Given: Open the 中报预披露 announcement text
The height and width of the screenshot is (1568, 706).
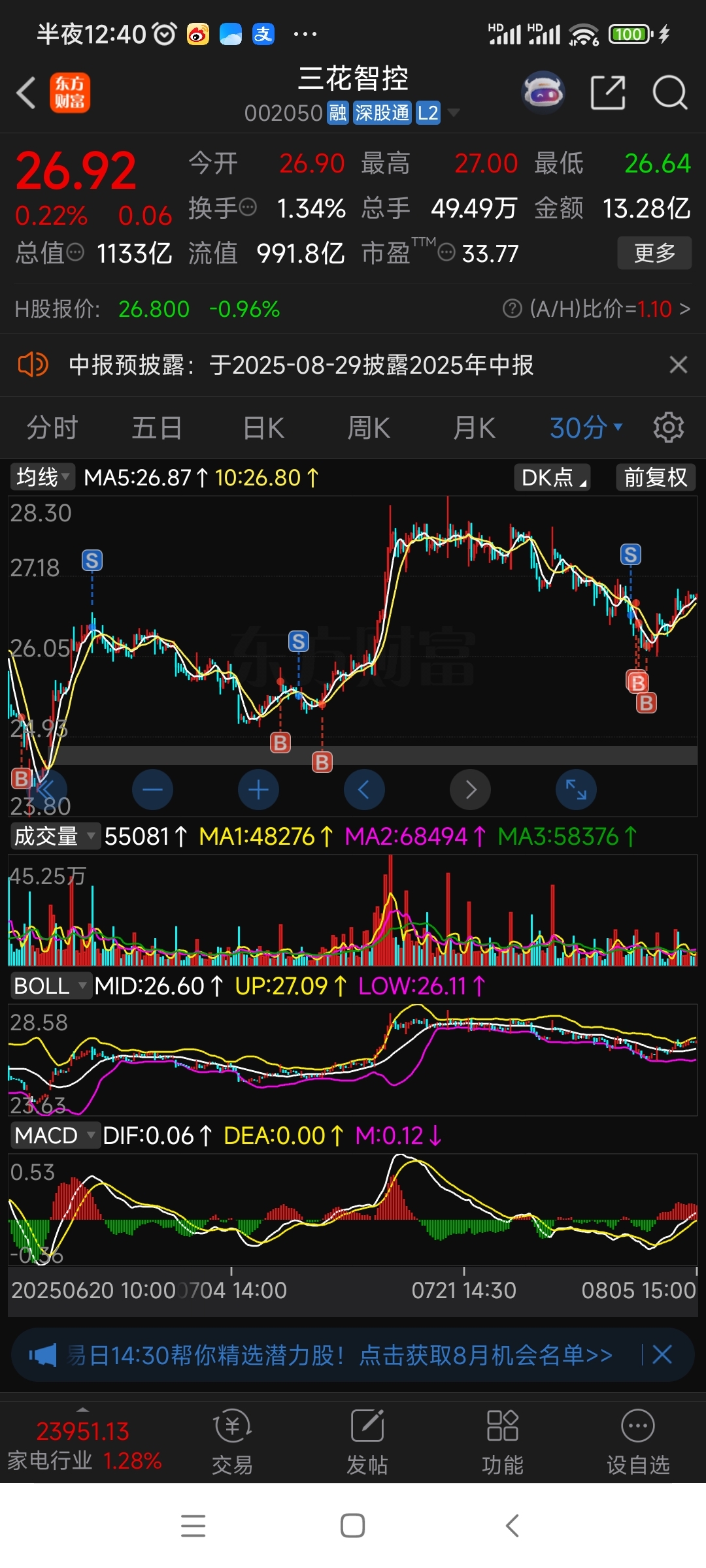Looking at the screenshot, I should [301, 365].
